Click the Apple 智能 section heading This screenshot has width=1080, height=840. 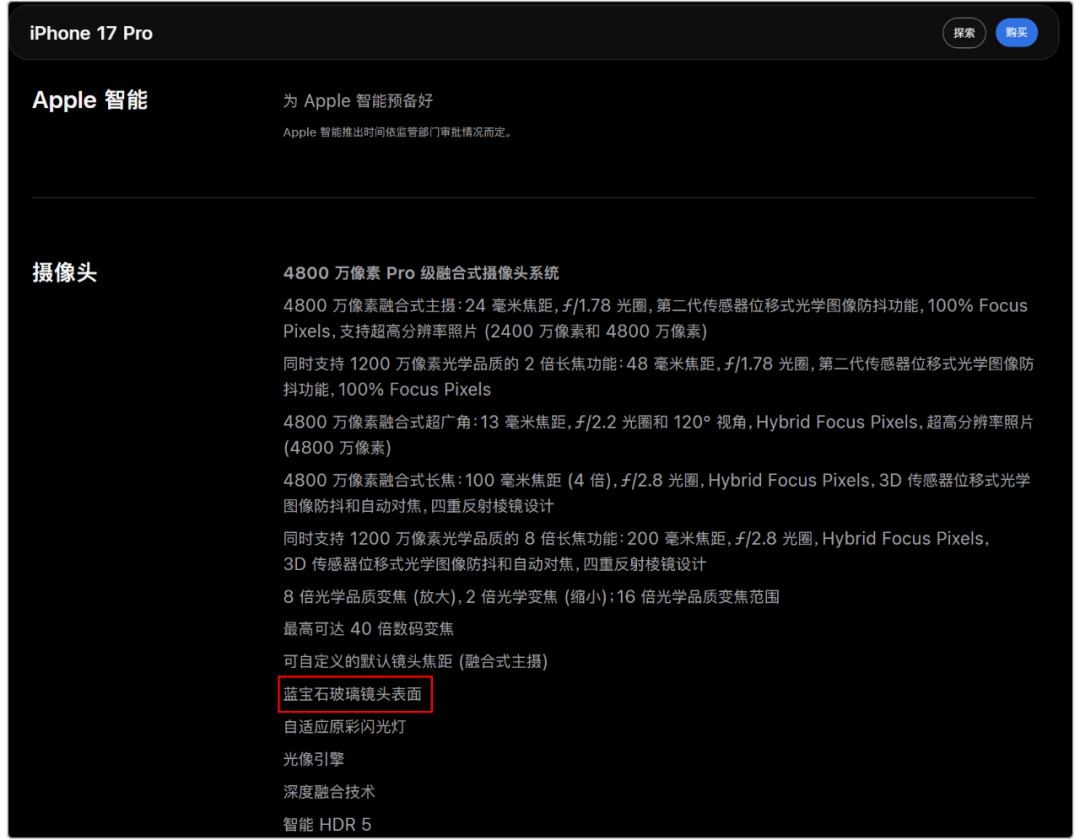(x=90, y=100)
